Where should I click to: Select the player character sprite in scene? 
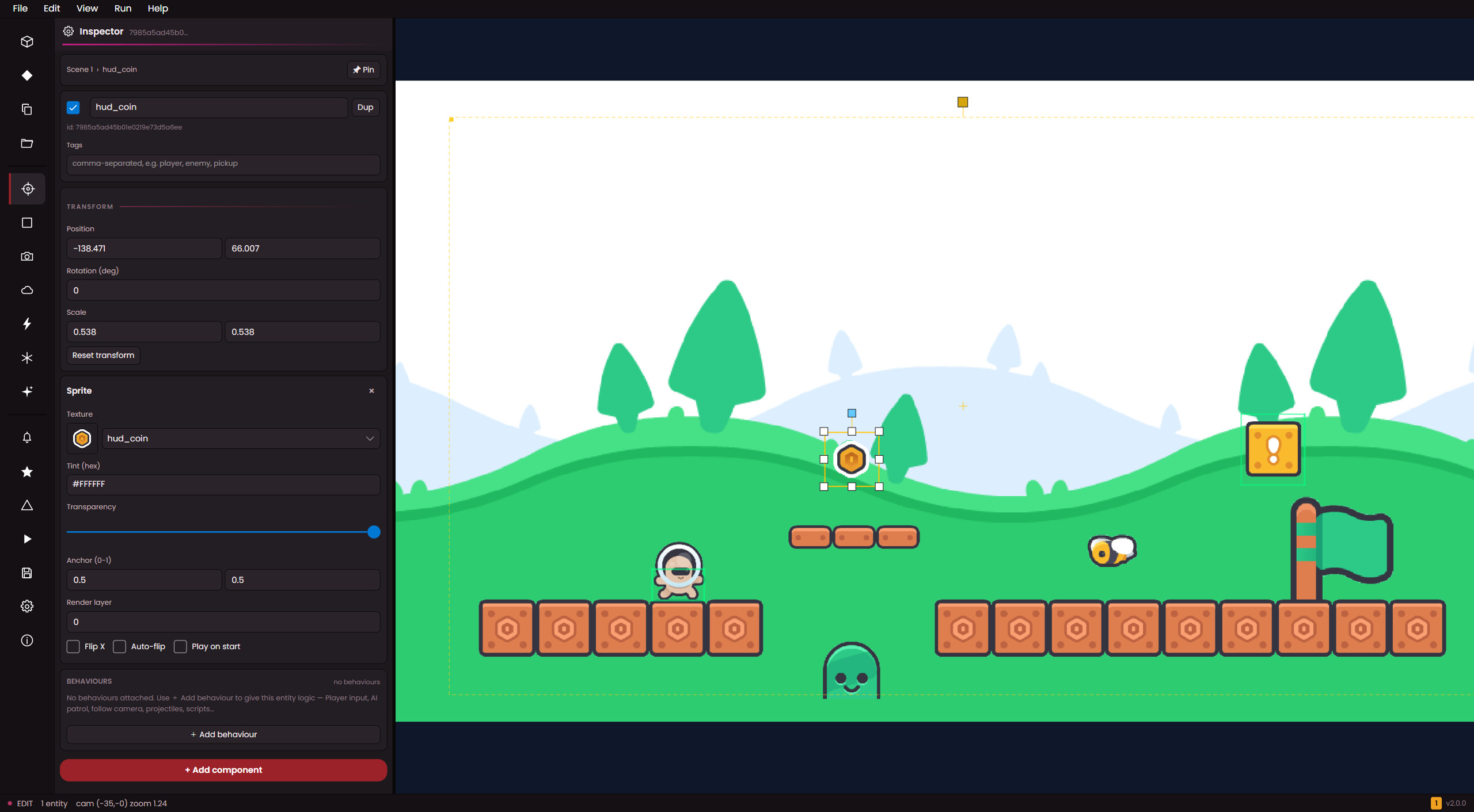(678, 572)
